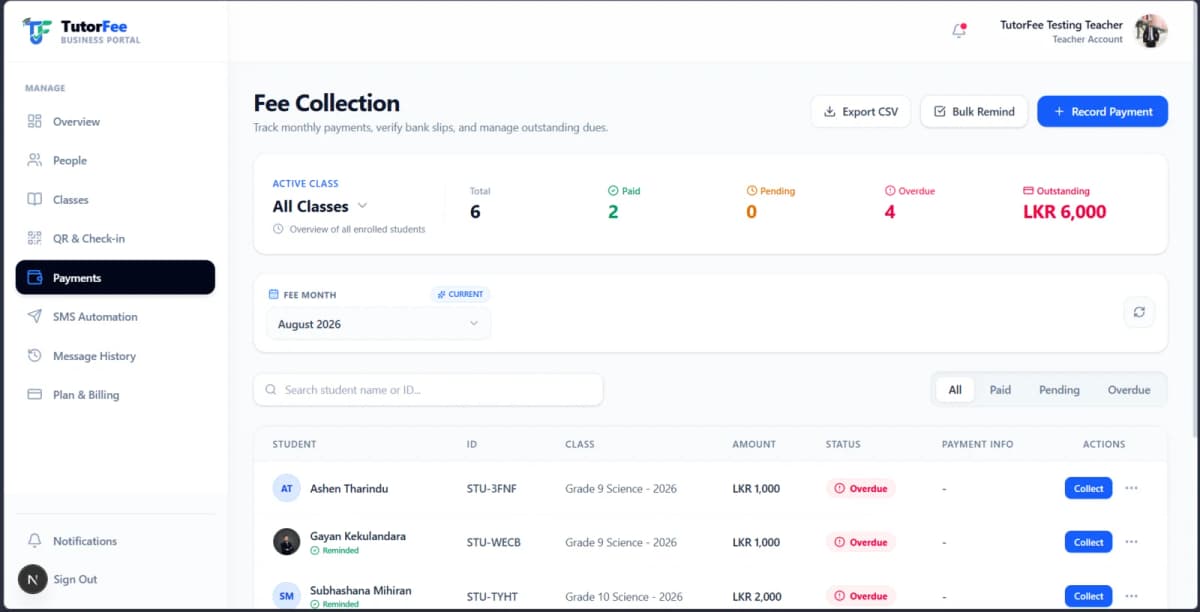Click the round N badge icon

pyautogui.click(x=33, y=579)
